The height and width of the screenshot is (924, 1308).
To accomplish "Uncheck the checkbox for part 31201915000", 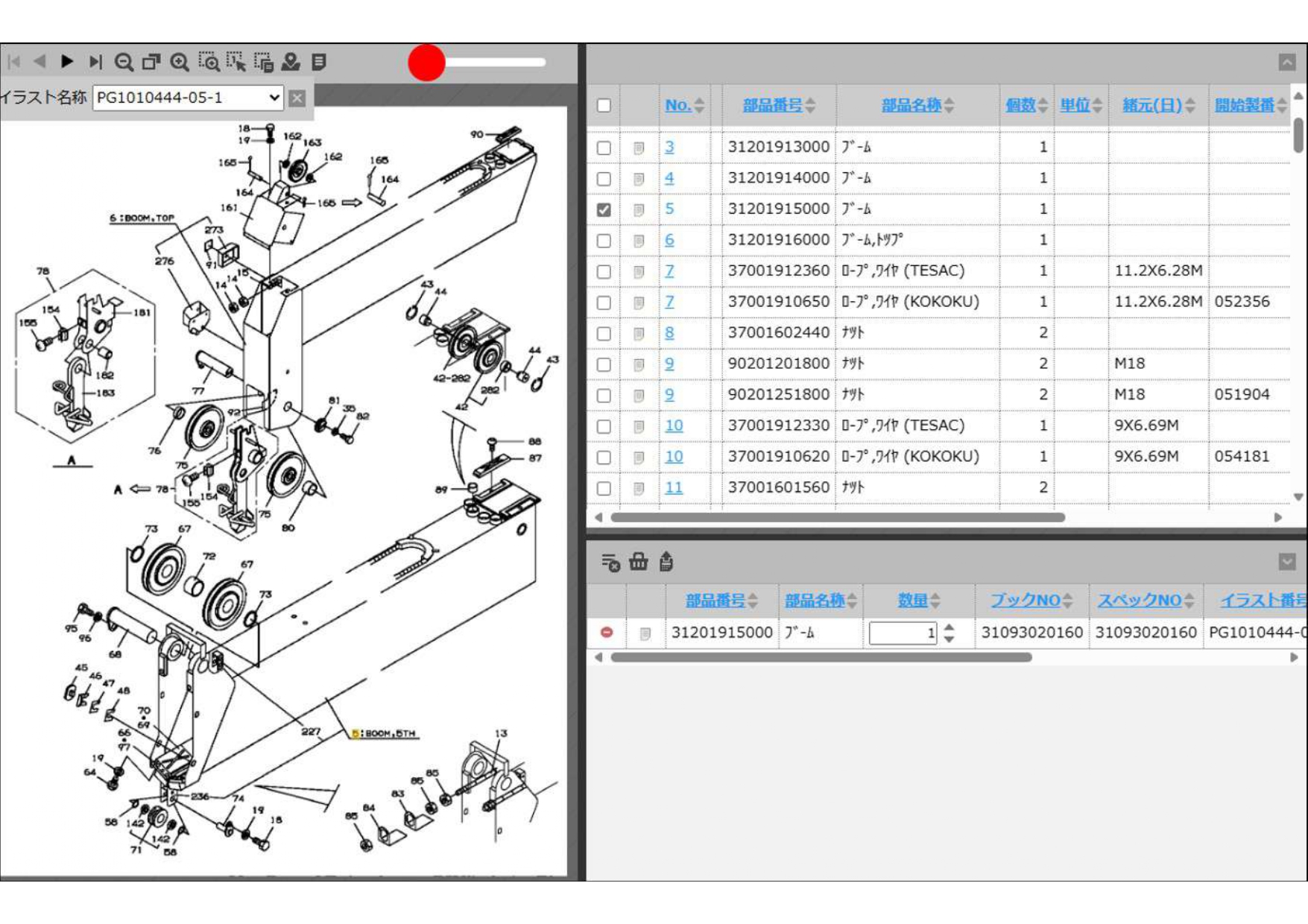I will coord(604,210).
